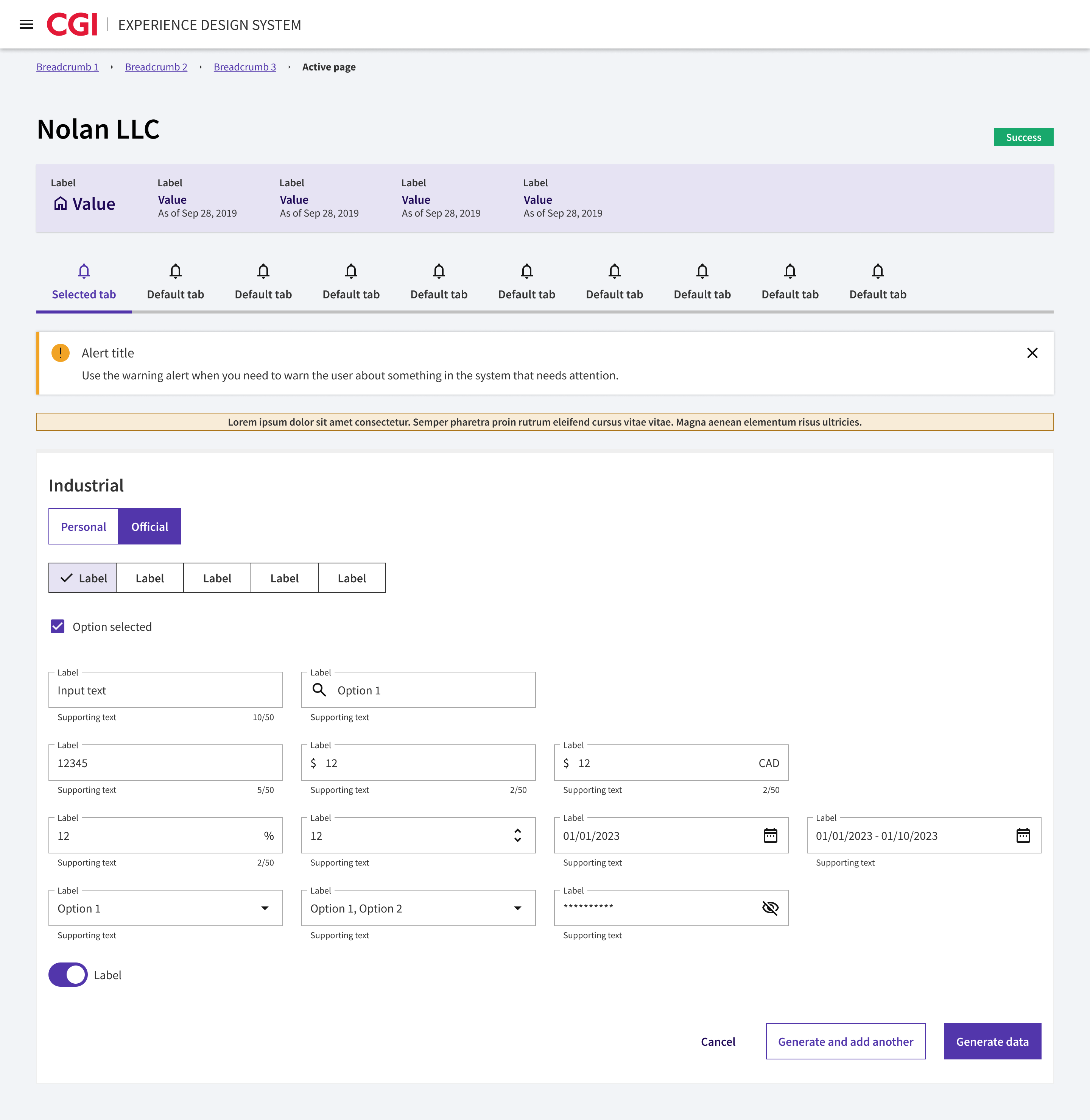Click the Lorem ipsum banner text

[x=544, y=422]
